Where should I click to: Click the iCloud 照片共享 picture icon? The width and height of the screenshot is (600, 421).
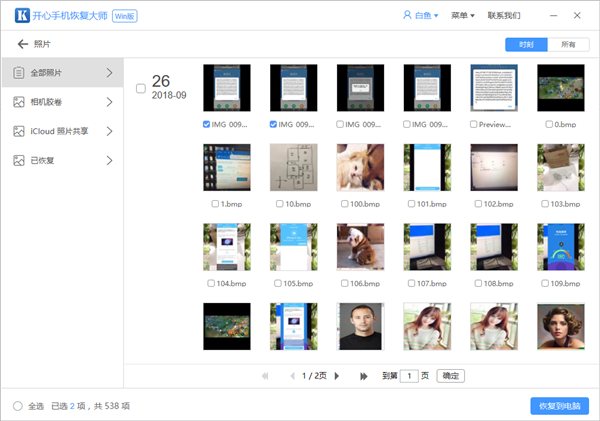pyautogui.click(x=19, y=131)
